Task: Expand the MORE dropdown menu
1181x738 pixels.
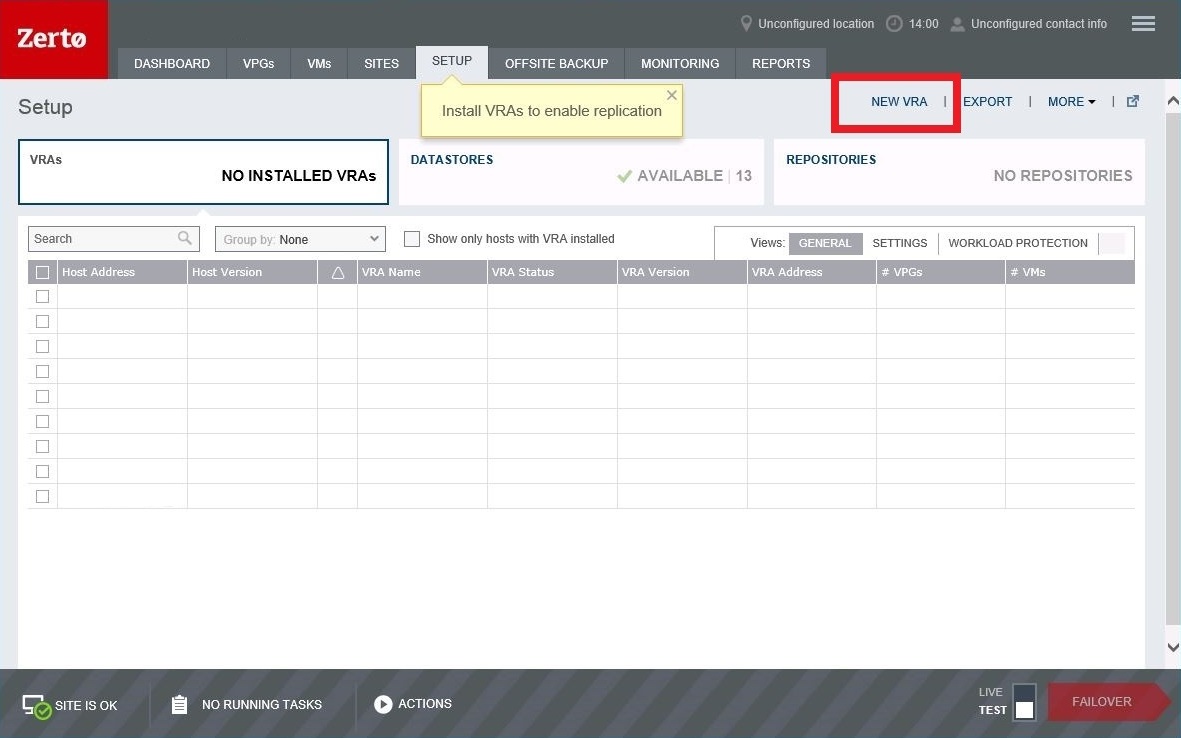Action: click(1071, 102)
